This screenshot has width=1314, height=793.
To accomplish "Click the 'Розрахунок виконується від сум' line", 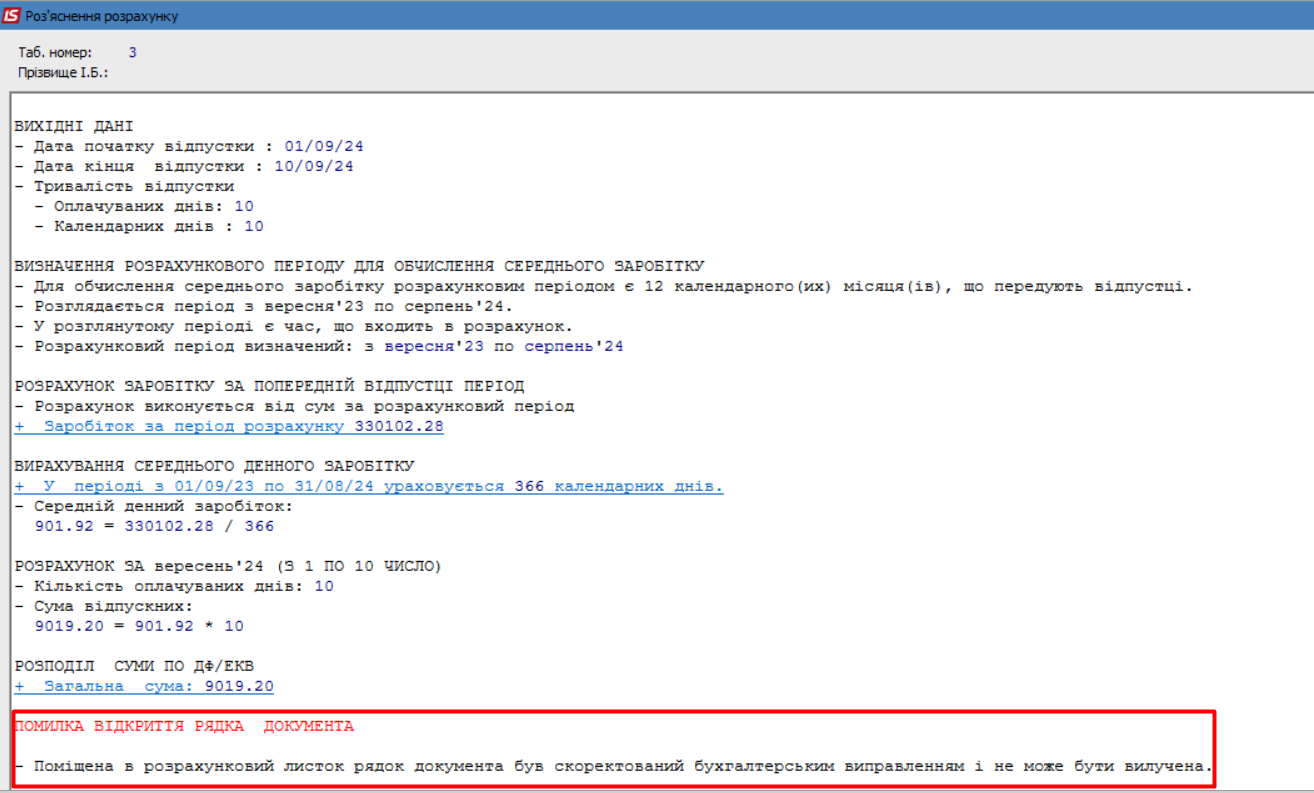I will tap(294, 407).
